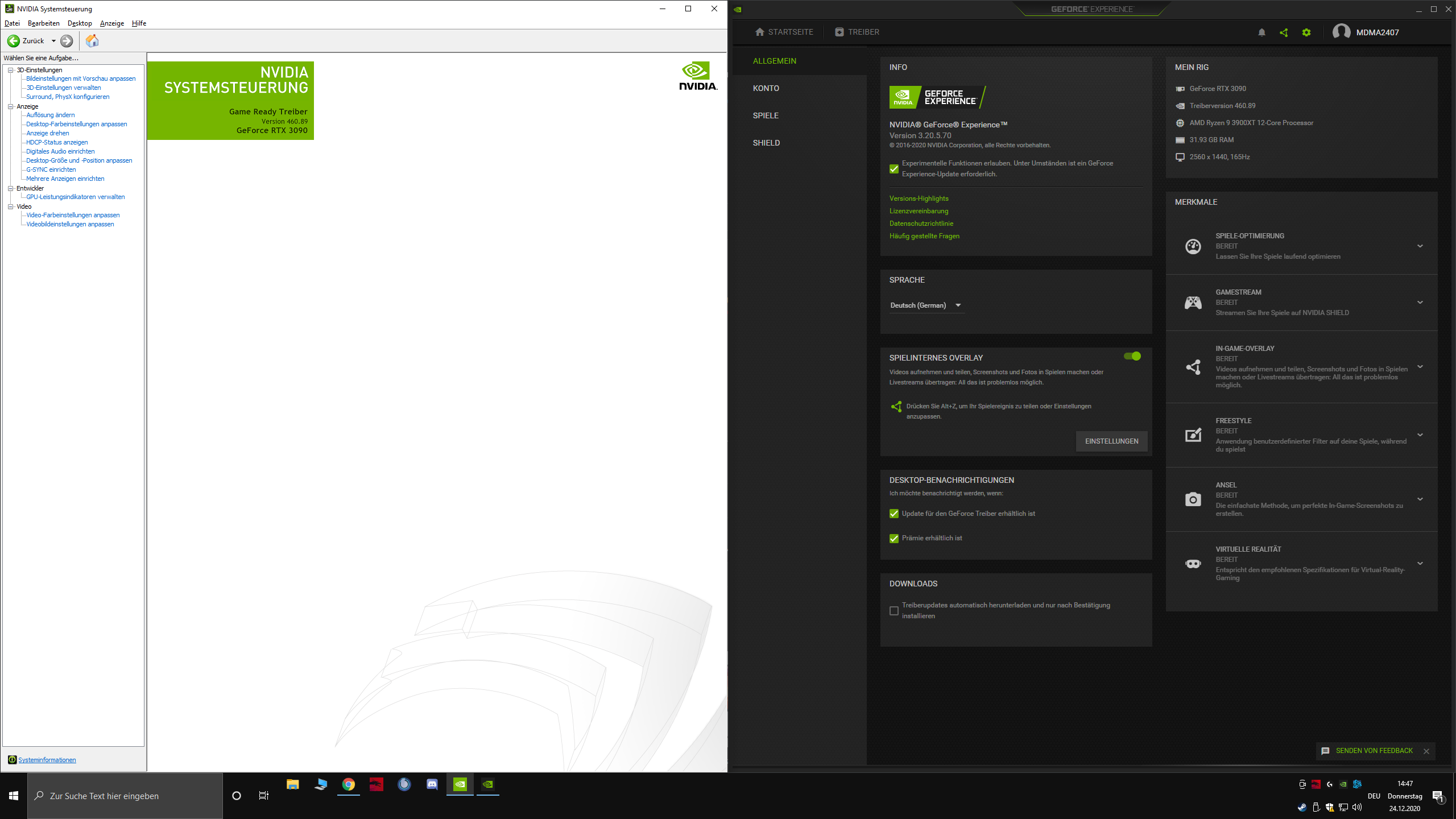Screen dimensions: 1456x819
Task: Open the Lizenzvereinbarung link
Action: tap(919, 211)
